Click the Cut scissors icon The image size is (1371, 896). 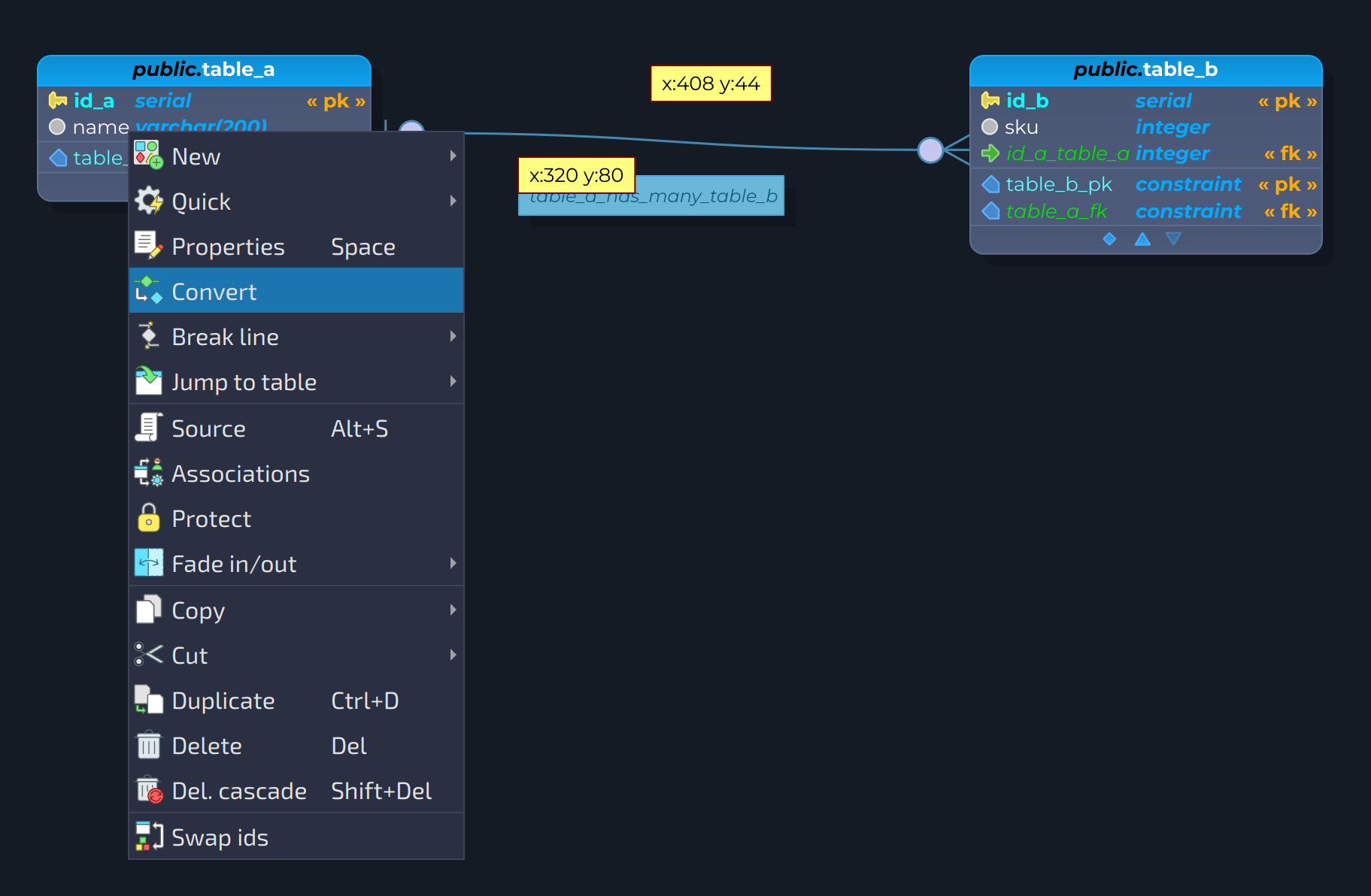point(148,655)
